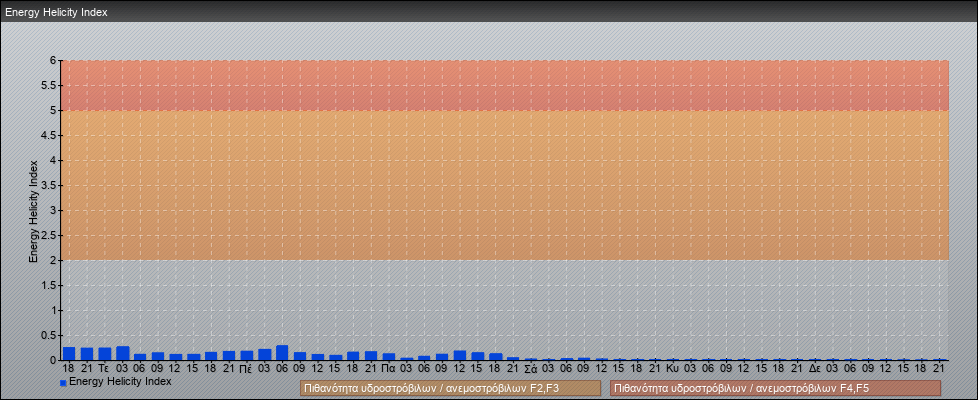Click the blue bar above Πα
The image size is (978, 400).
point(389,356)
